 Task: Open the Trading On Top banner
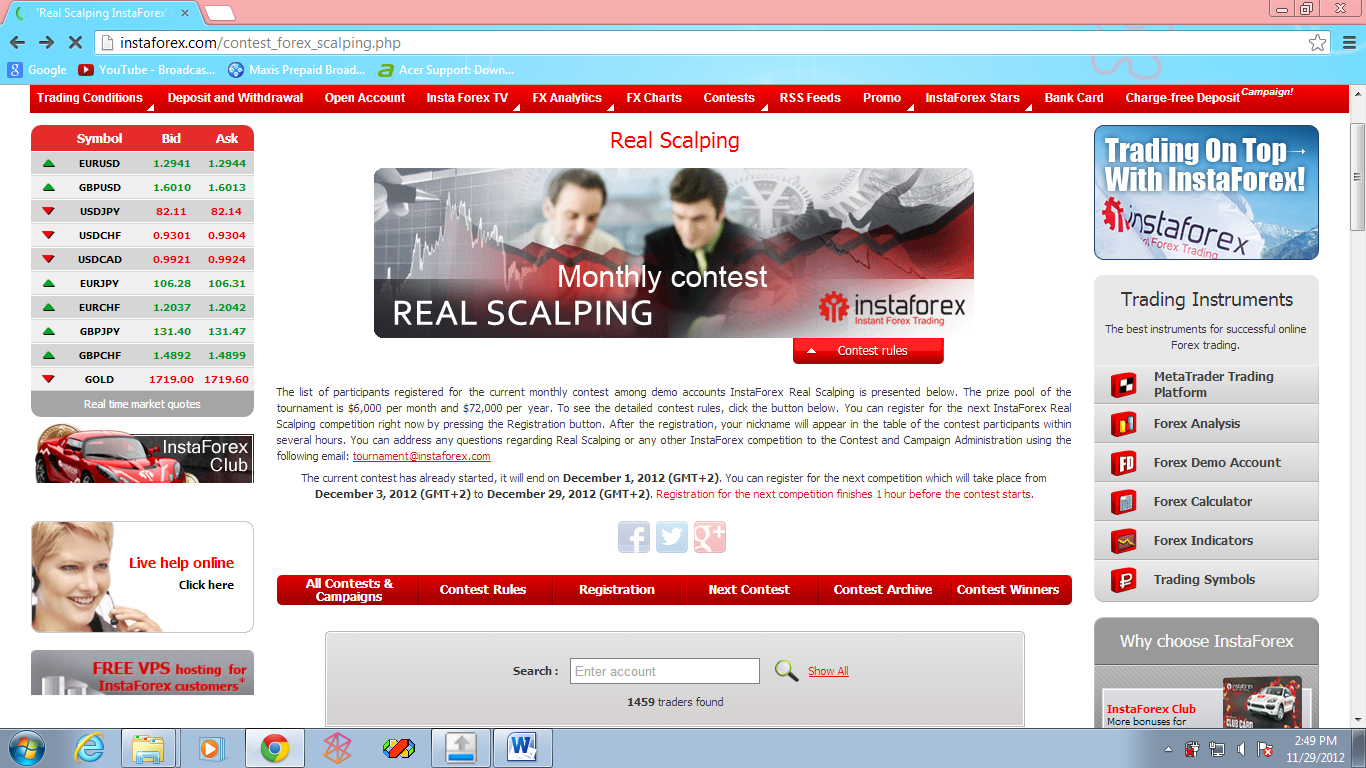(x=1206, y=192)
